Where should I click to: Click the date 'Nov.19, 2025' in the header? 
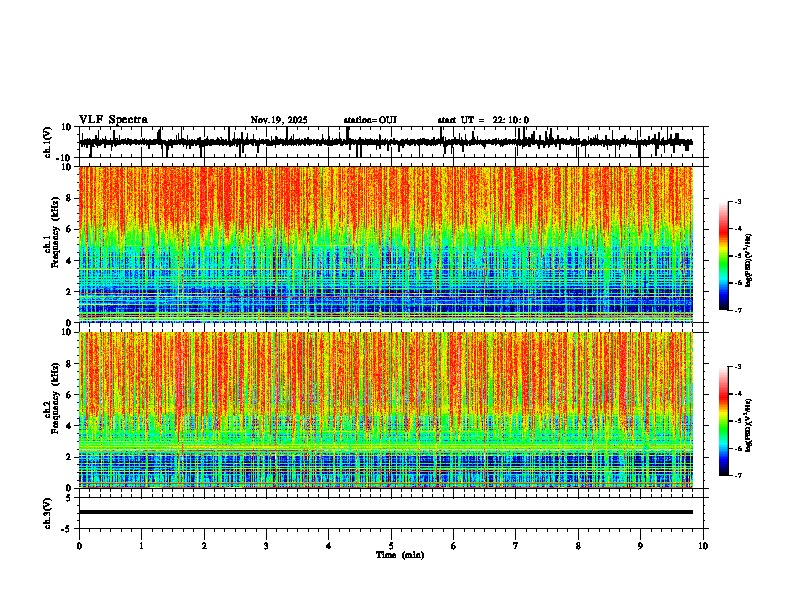[x=279, y=120]
